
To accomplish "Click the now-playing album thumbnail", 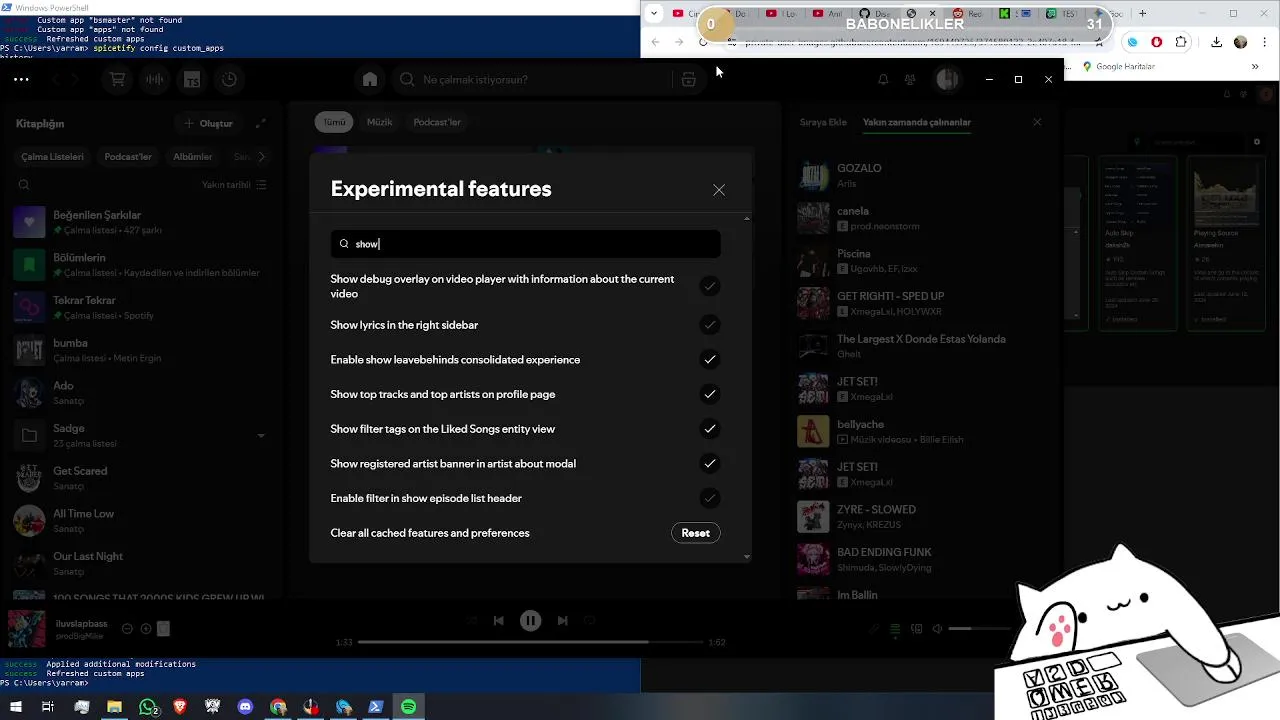I will (x=27, y=629).
